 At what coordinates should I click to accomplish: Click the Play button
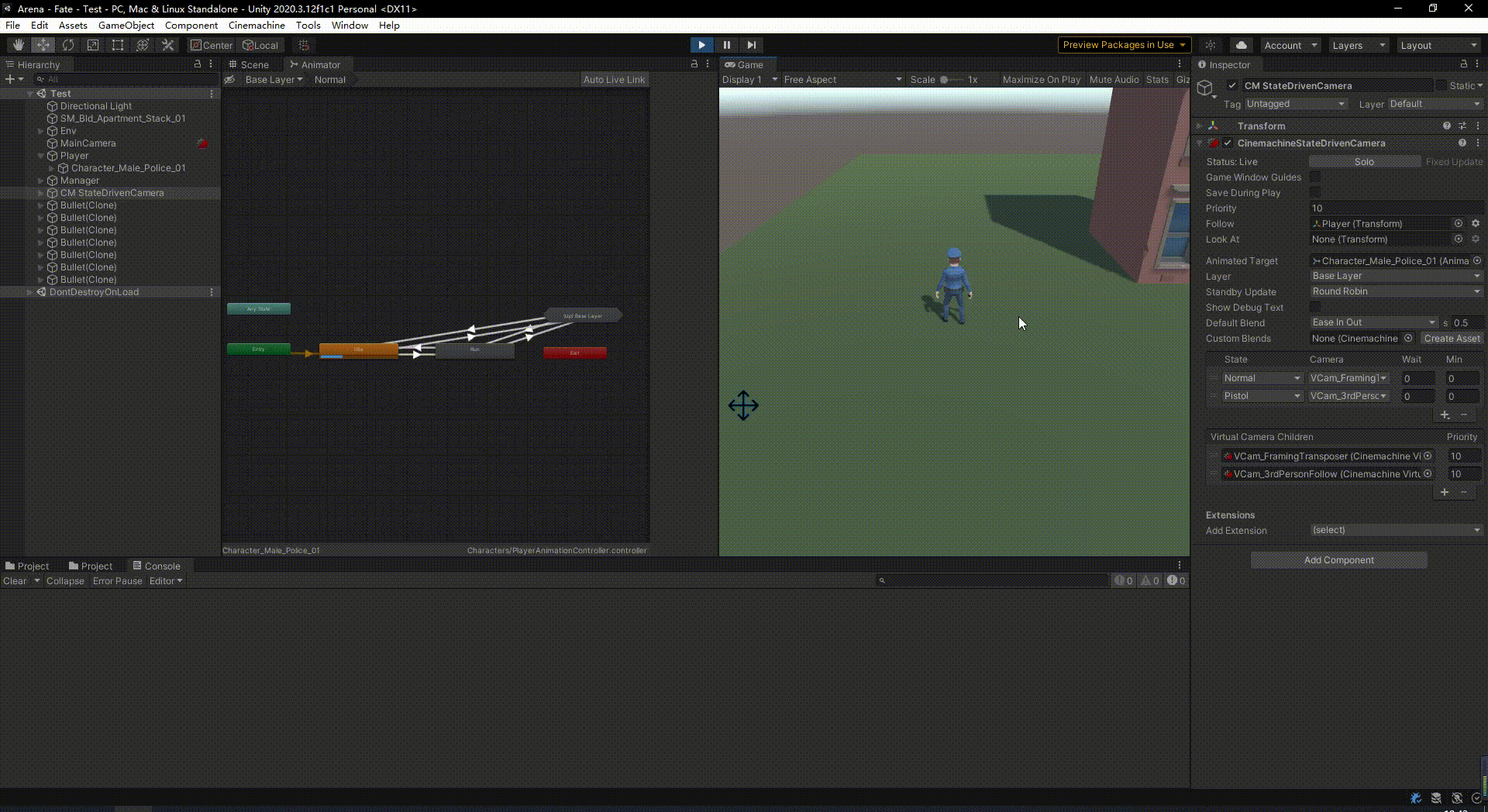(701, 45)
